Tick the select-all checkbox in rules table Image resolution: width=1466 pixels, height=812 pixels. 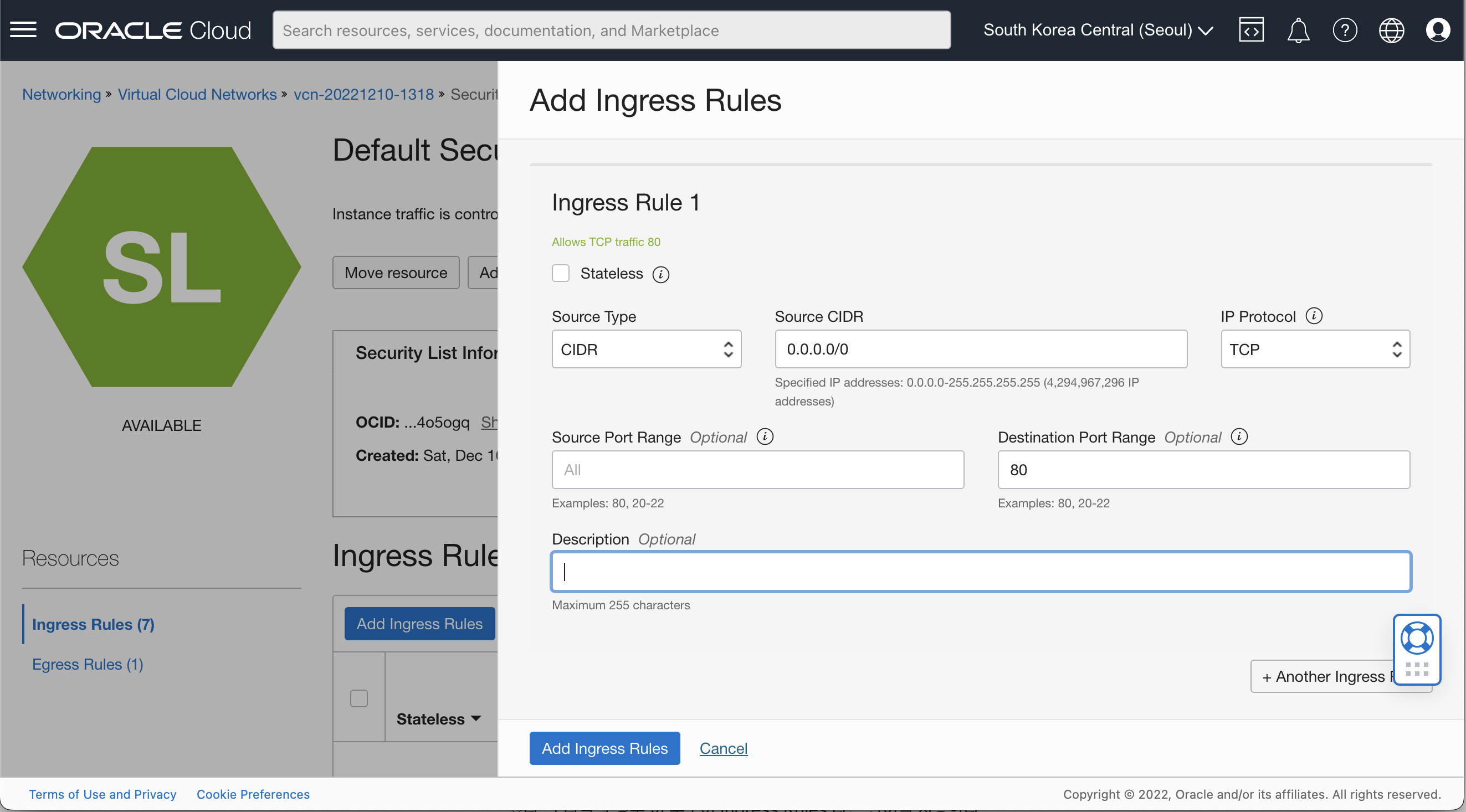click(358, 698)
